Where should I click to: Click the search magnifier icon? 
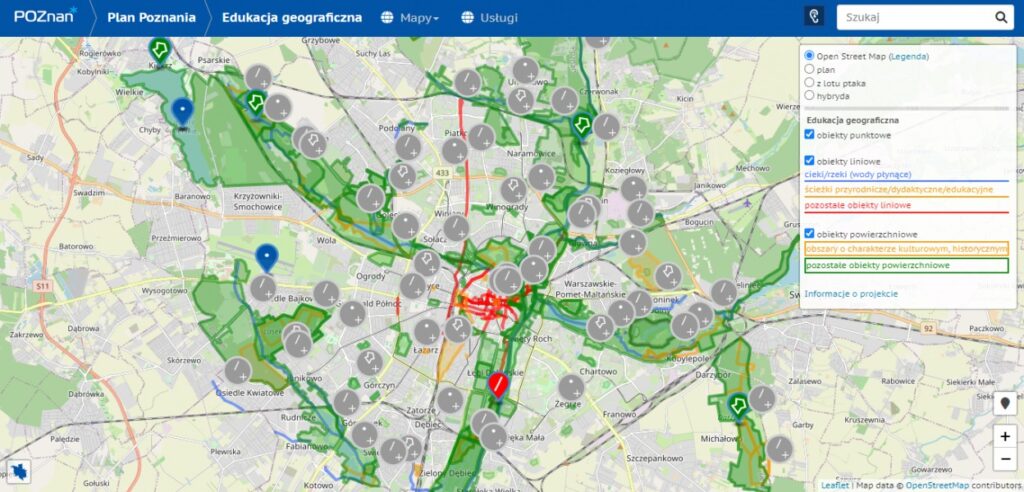click(1001, 17)
